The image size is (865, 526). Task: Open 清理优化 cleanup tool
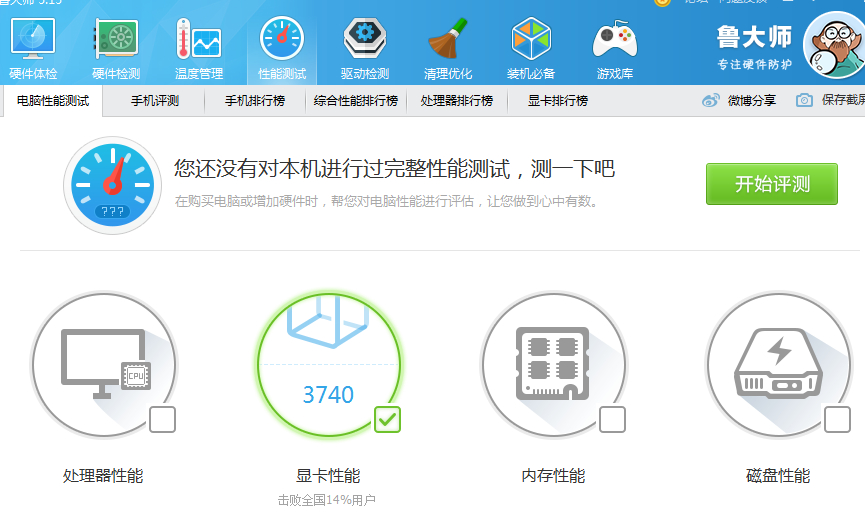448,49
